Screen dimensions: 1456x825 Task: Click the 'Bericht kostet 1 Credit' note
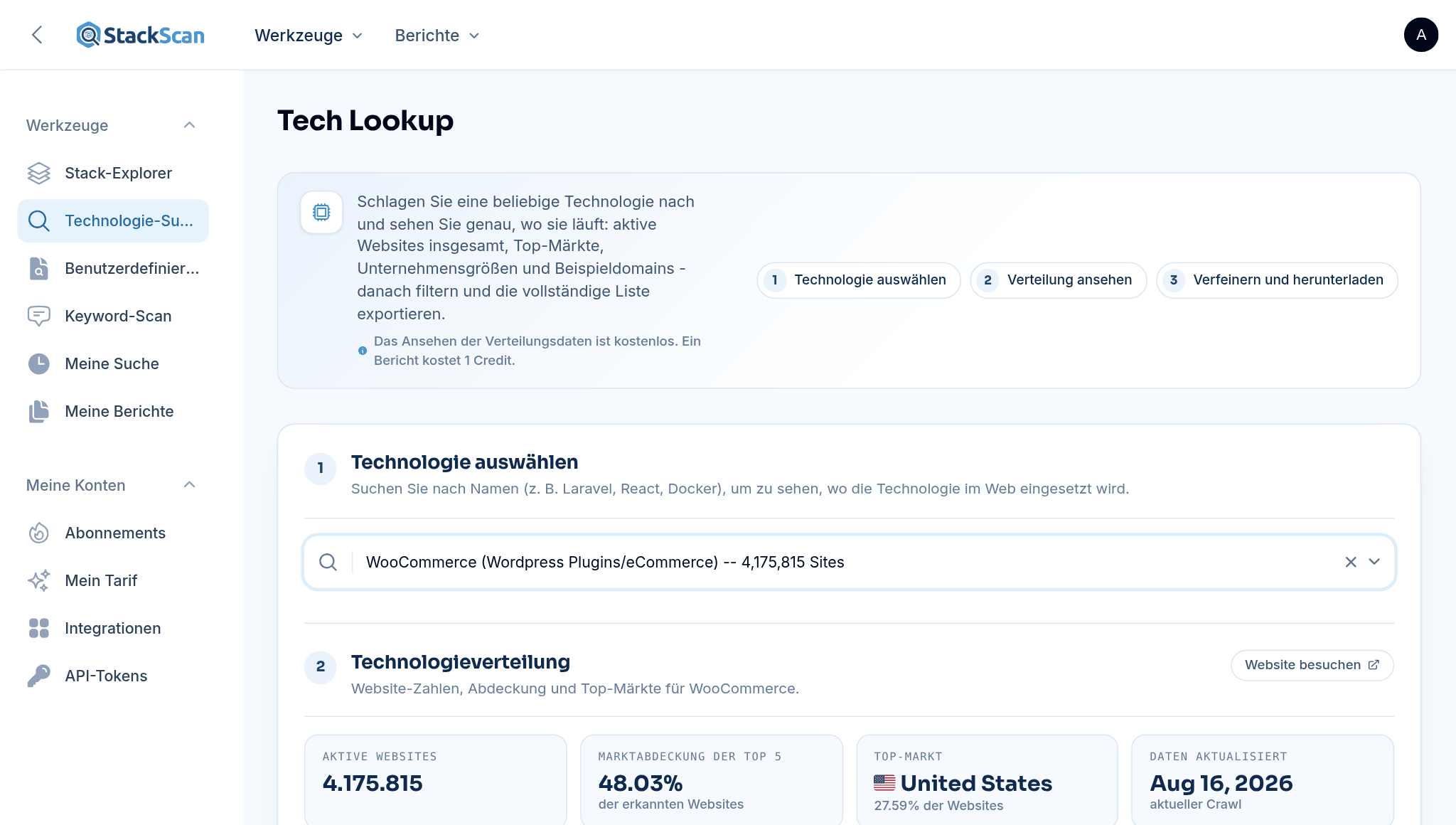tap(444, 361)
